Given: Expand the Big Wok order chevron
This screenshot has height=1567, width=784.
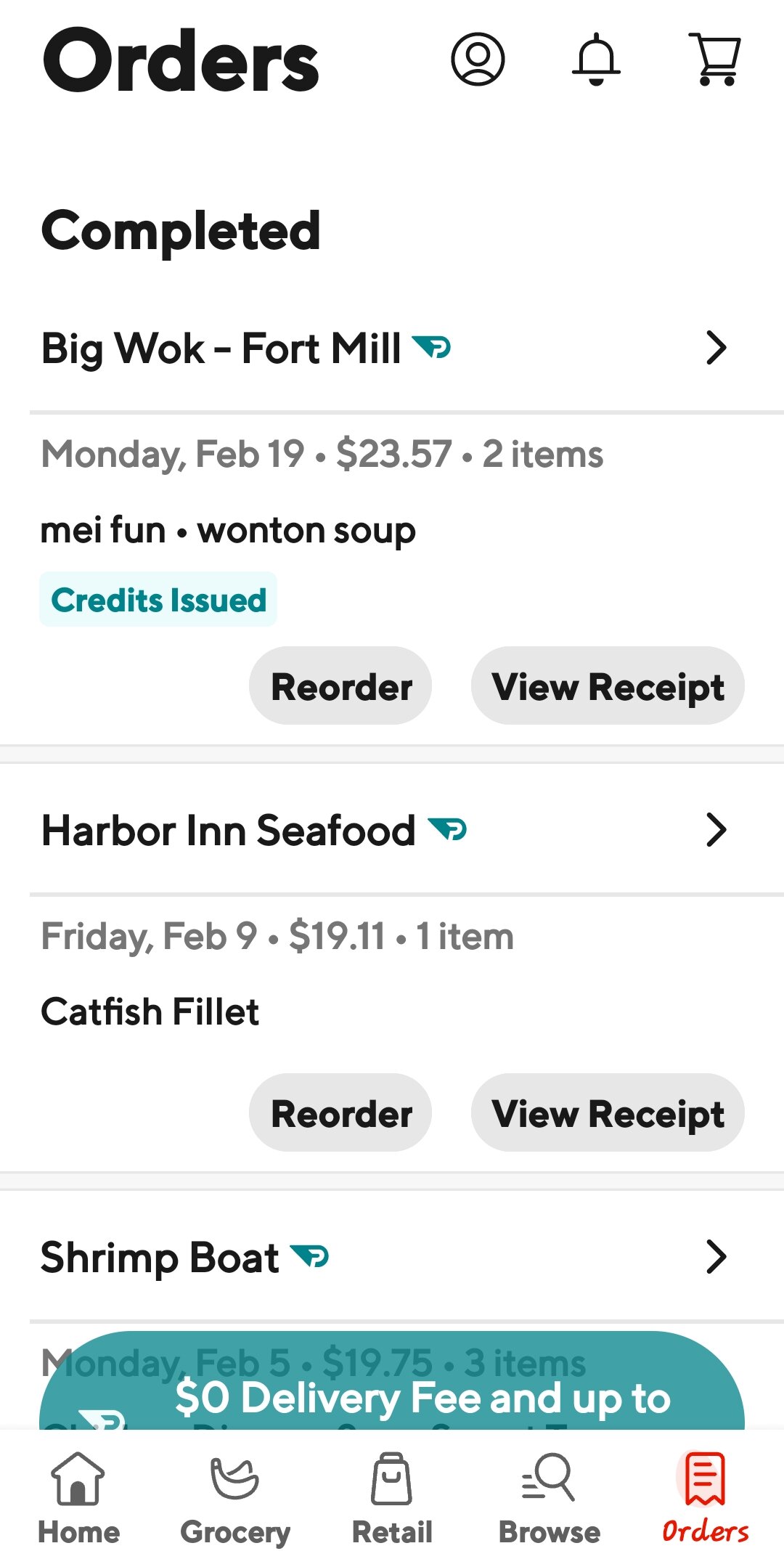Looking at the screenshot, I should 716,348.
